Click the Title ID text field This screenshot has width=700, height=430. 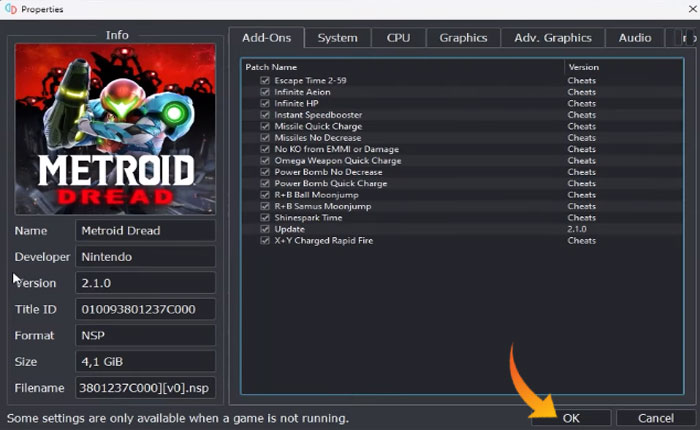(146, 309)
